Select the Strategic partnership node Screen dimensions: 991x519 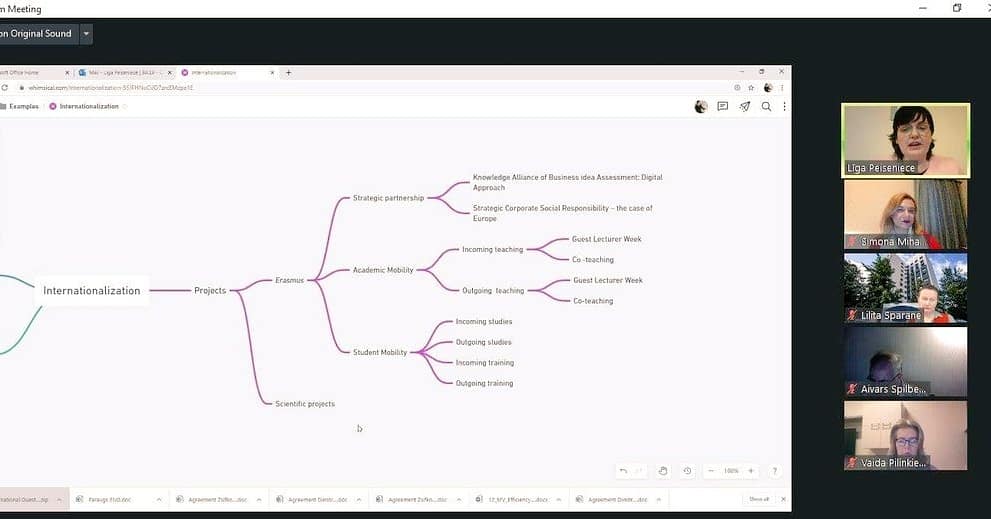[388, 198]
